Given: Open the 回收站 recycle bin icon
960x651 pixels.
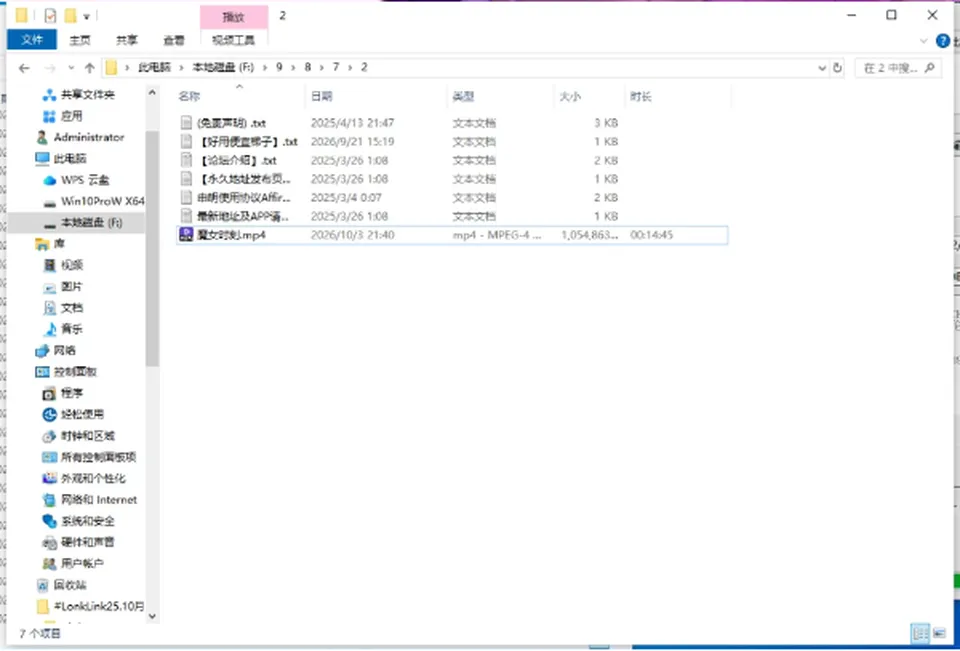Looking at the screenshot, I should pos(42,585).
